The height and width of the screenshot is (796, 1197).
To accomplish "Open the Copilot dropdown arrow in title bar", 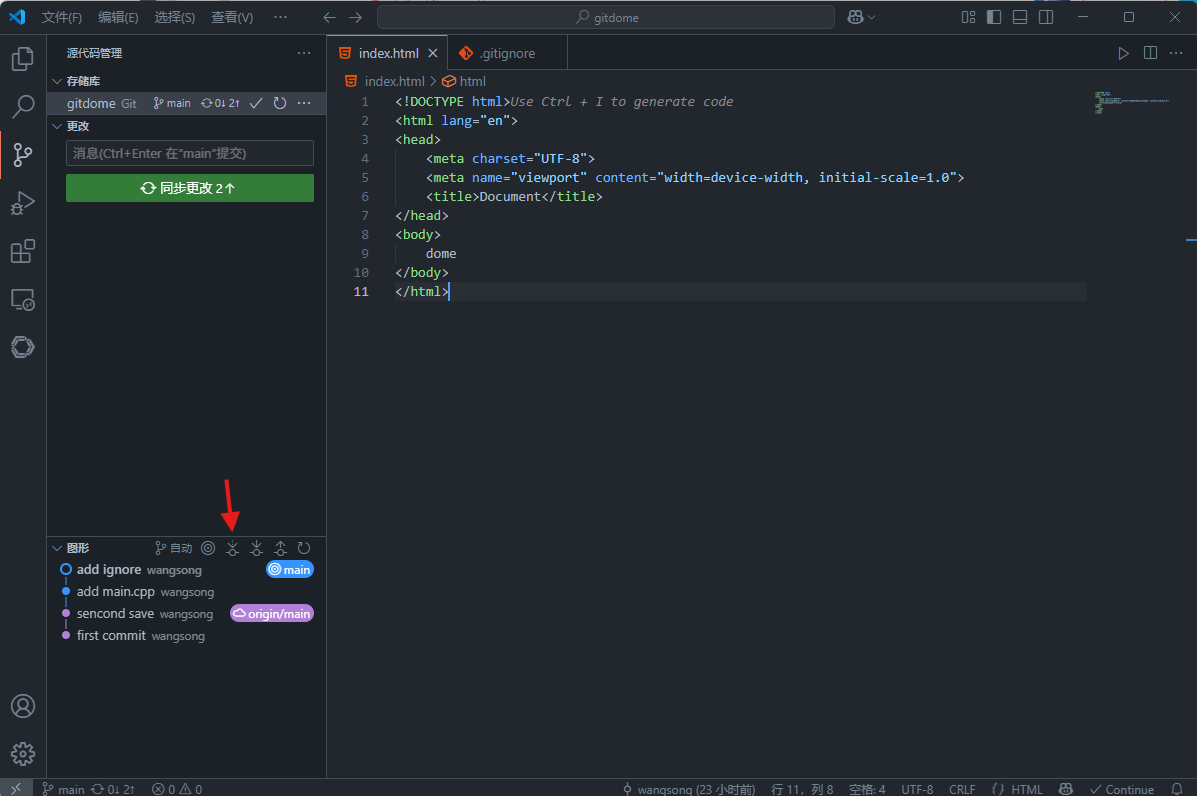I will click(x=872, y=17).
